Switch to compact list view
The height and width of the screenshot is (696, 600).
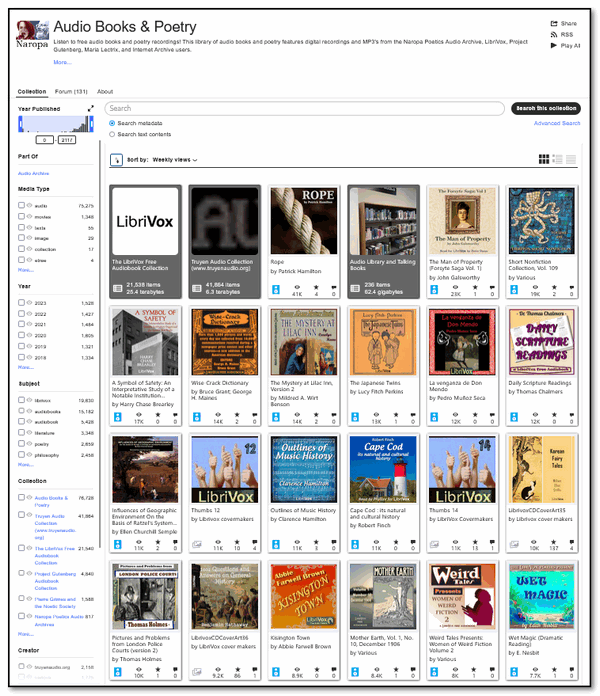pyautogui.click(x=571, y=159)
